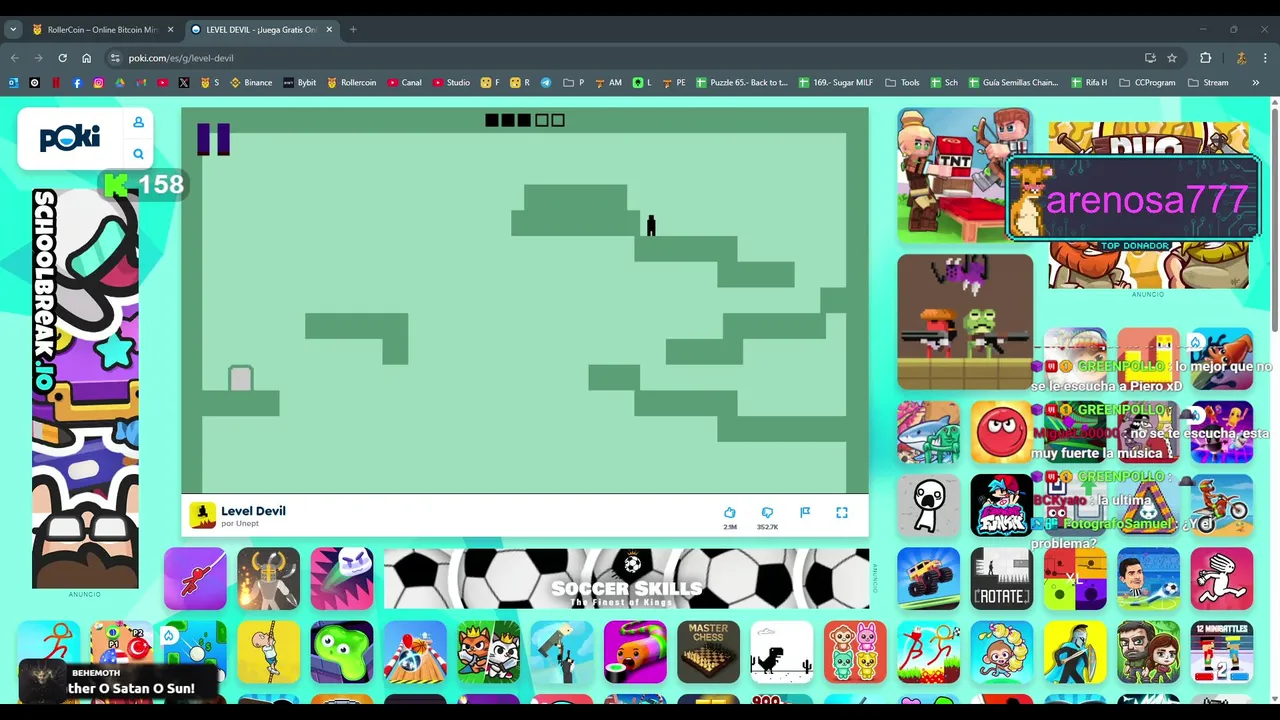
Task: Open the Rollercoin bookmark
Action: point(352,83)
